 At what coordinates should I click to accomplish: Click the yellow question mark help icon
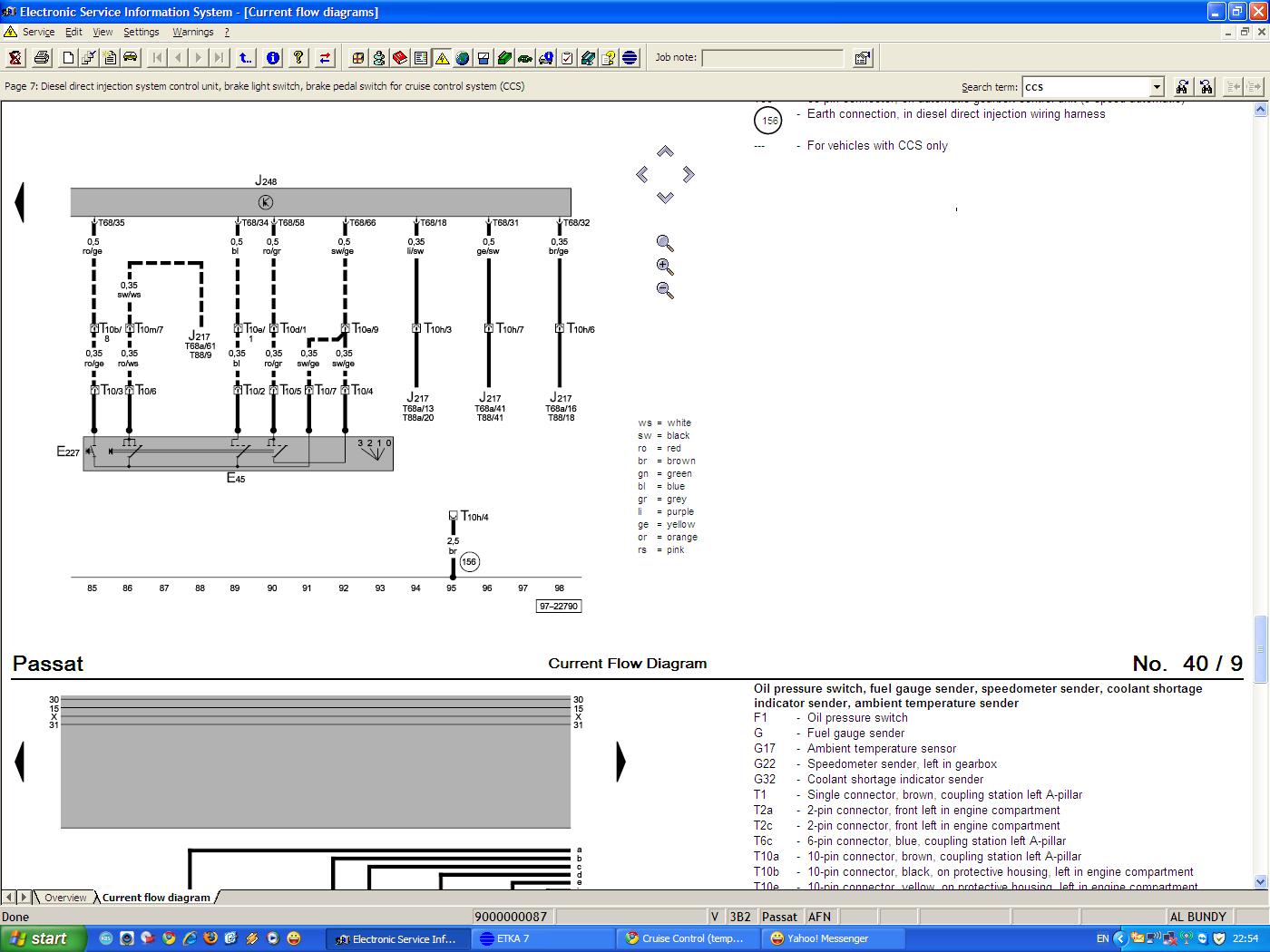(298, 58)
